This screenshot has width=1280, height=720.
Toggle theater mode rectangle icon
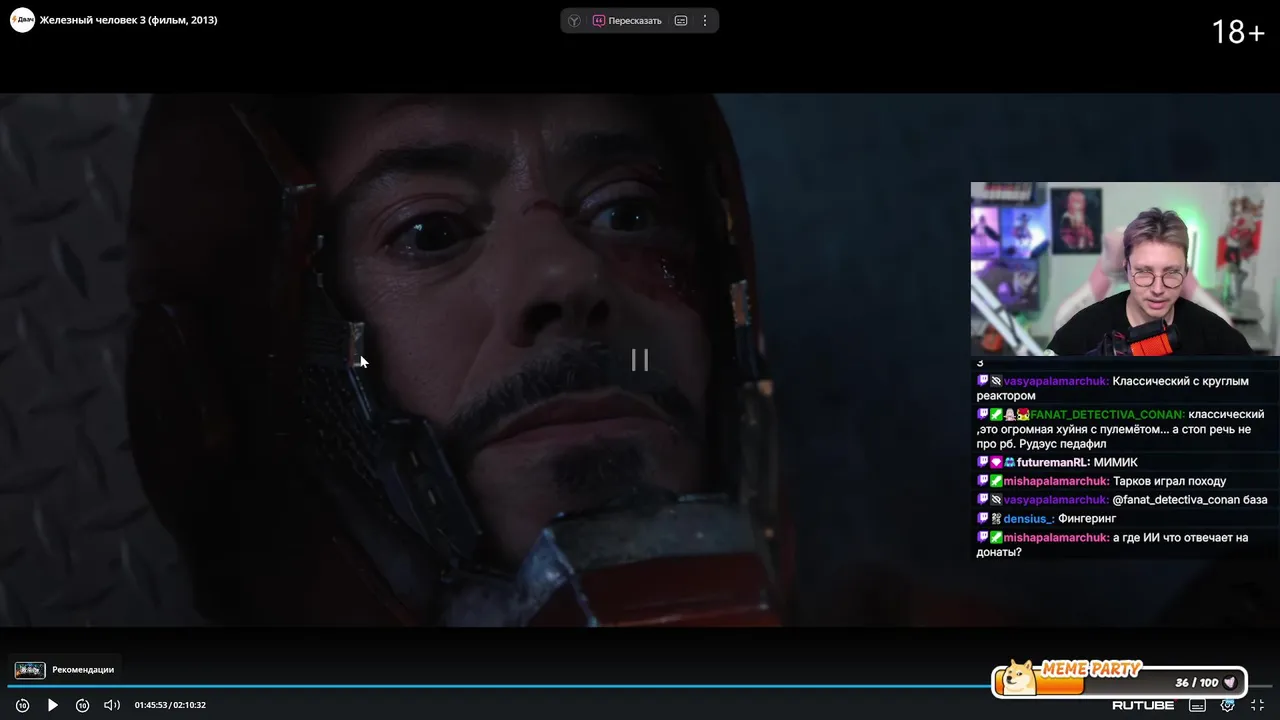(x=1198, y=705)
